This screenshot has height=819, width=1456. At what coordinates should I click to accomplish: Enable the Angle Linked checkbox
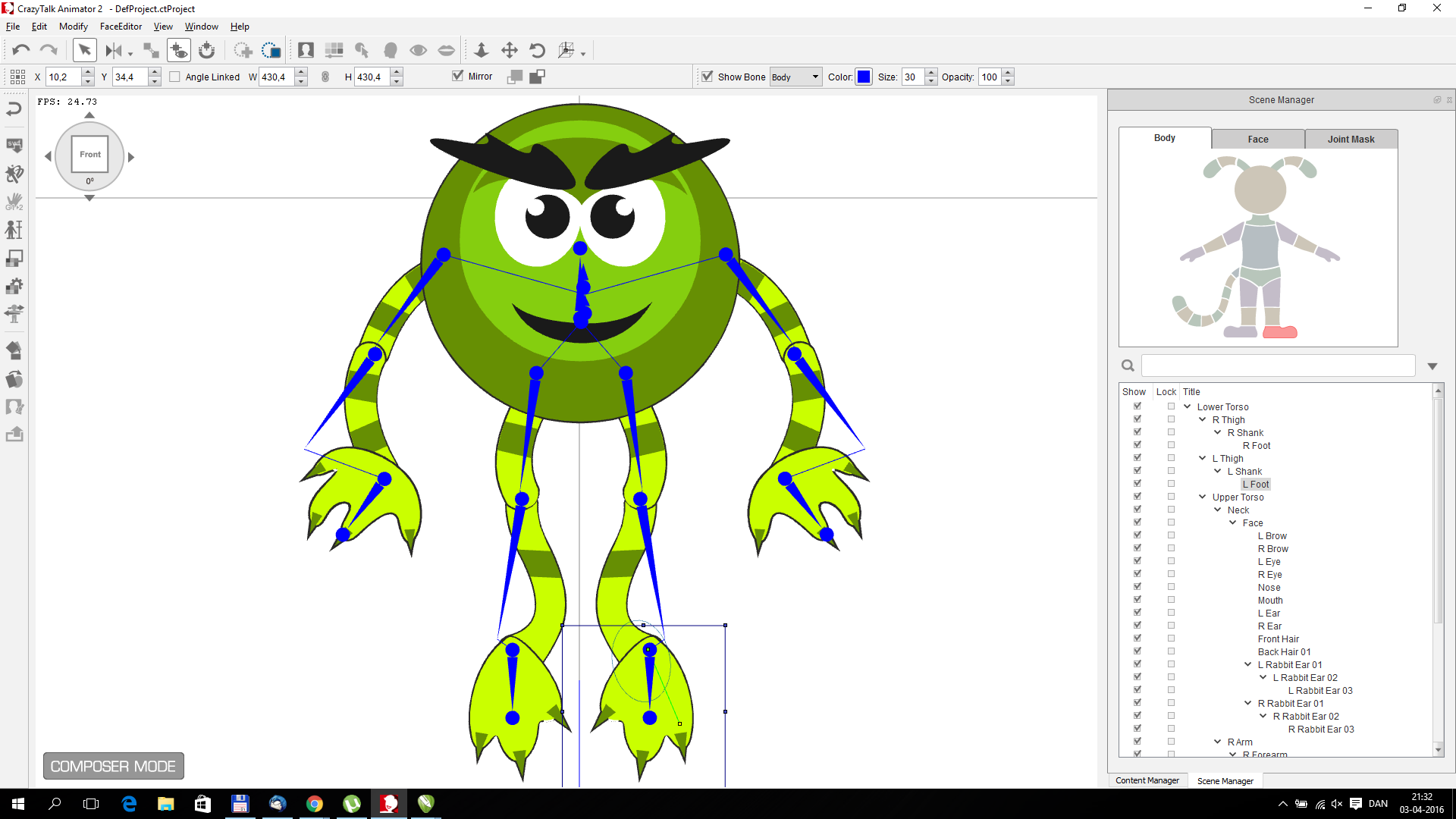pyautogui.click(x=175, y=77)
